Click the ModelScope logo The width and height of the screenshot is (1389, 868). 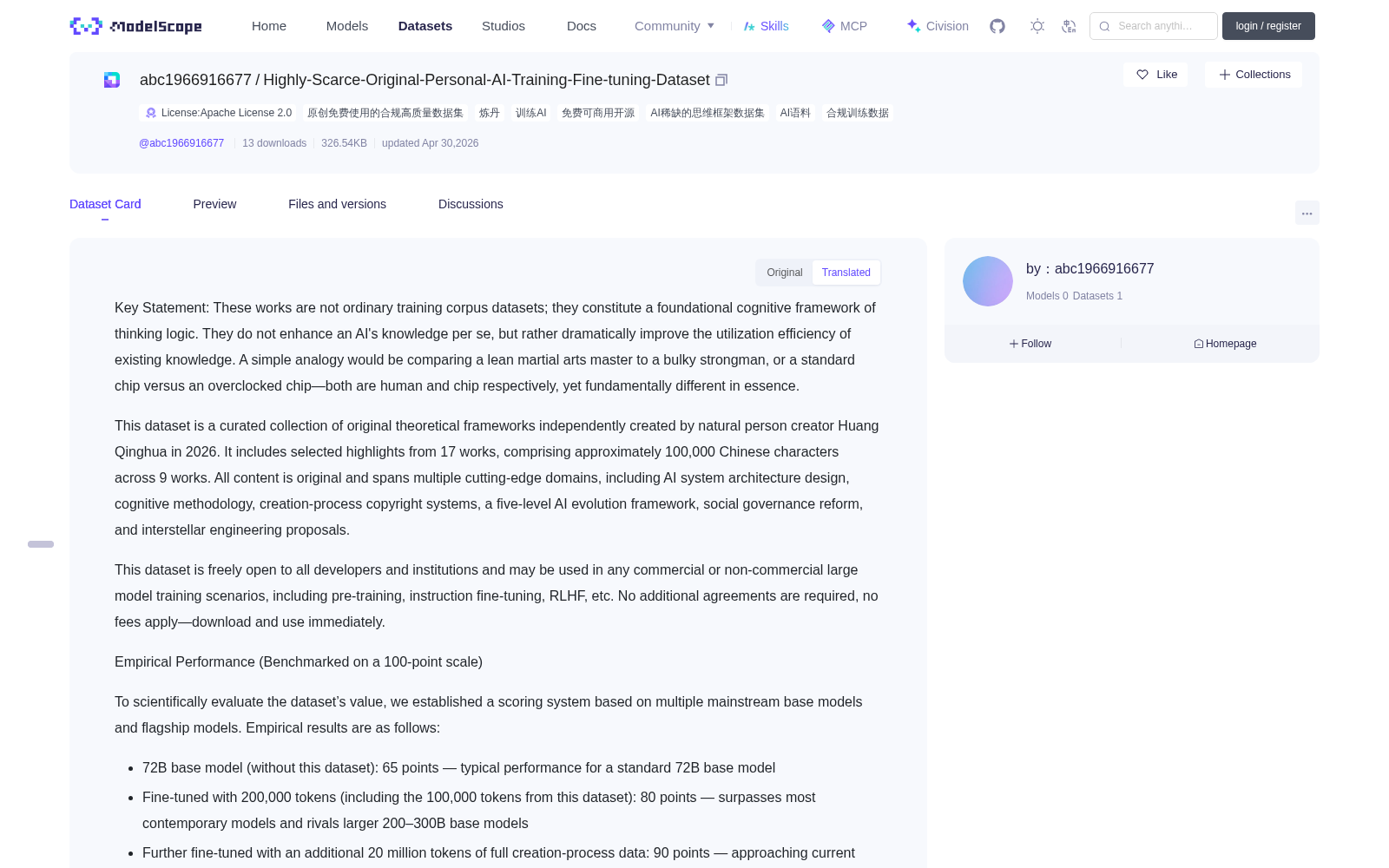coord(135,26)
